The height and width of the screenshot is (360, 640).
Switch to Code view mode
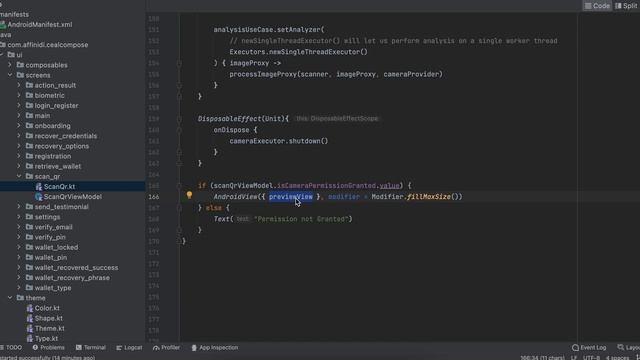597,6
